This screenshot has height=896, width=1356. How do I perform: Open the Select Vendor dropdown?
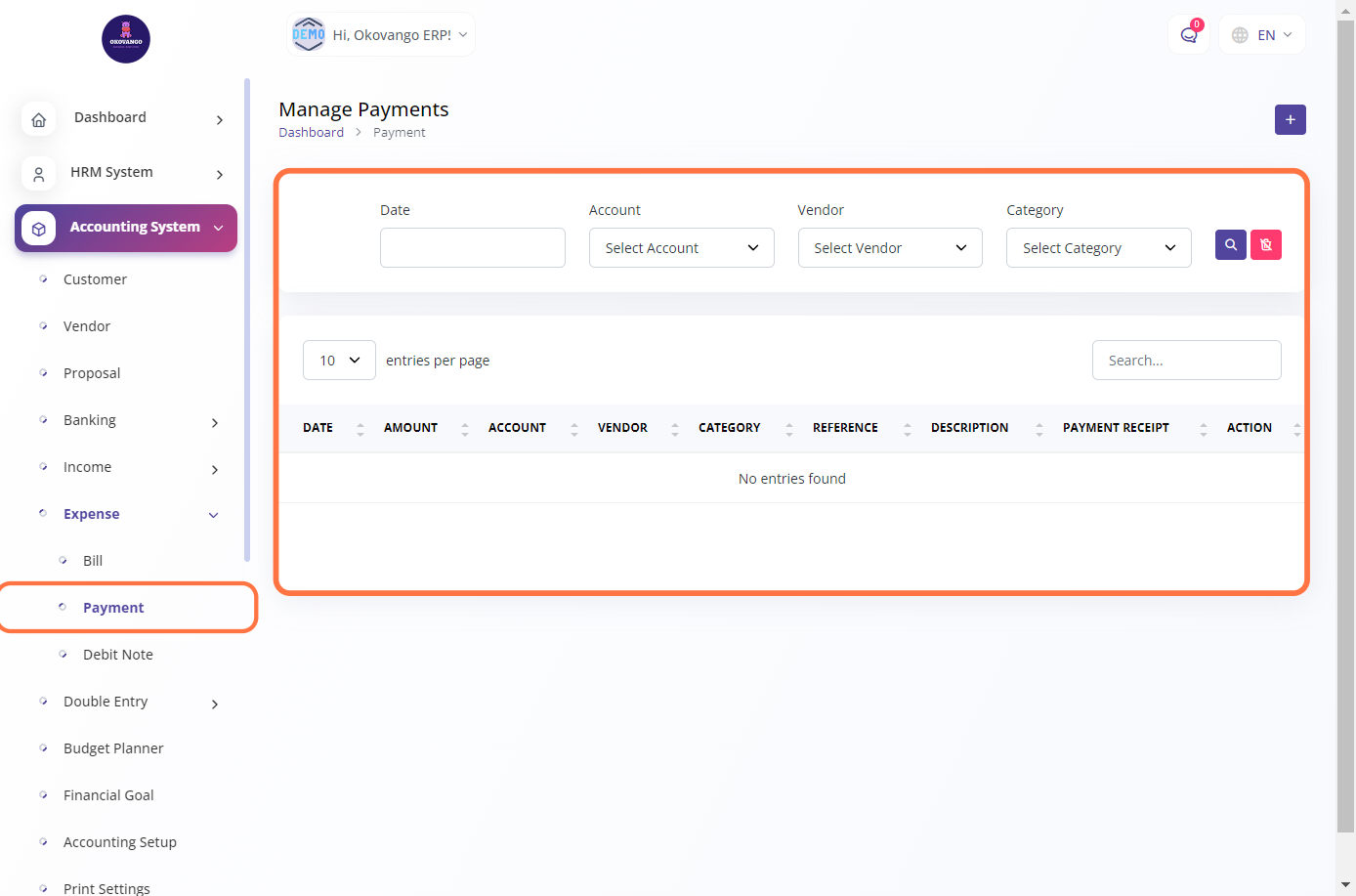click(x=889, y=248)
